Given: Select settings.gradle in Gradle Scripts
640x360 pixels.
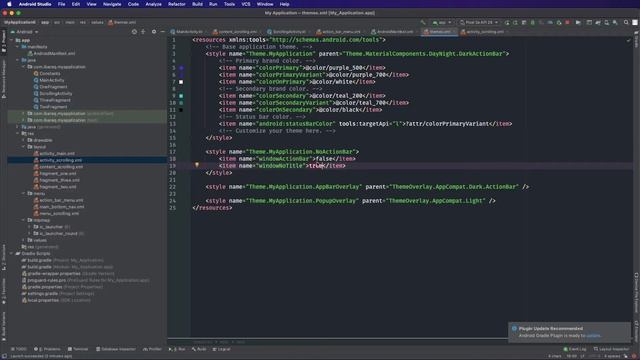Looking at the screenshot, I should (x=58, y=293).
